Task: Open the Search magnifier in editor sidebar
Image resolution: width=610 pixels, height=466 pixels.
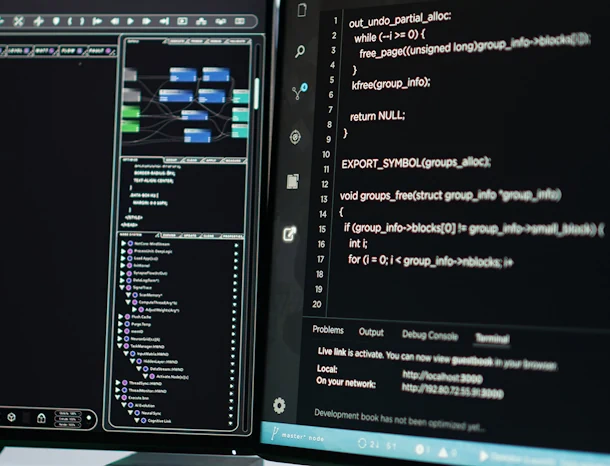Action: pos(300,51)
